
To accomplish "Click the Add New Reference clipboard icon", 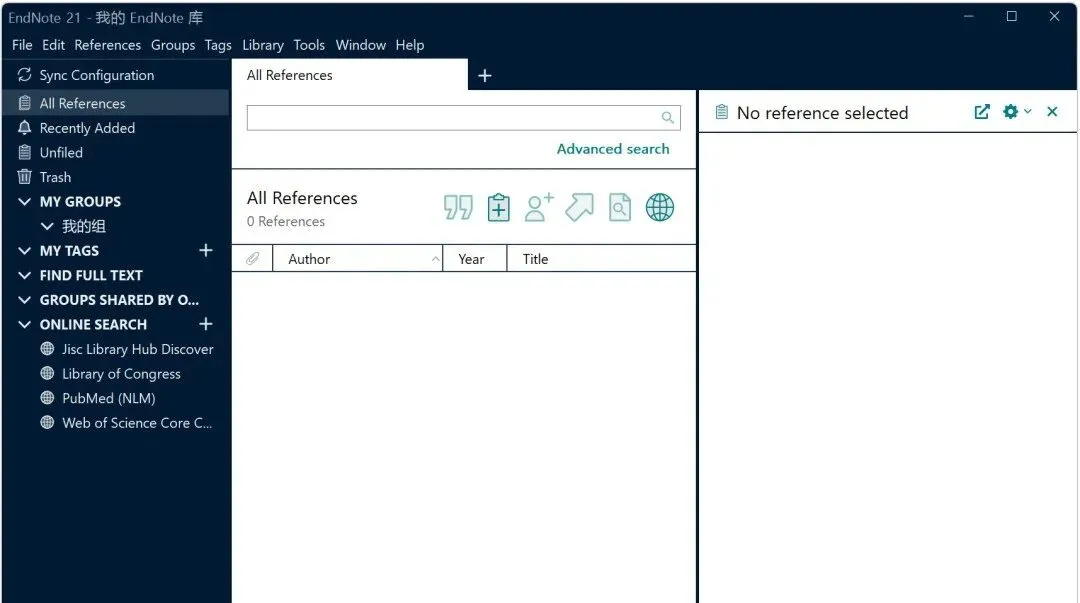I will [x=499, y=207].
